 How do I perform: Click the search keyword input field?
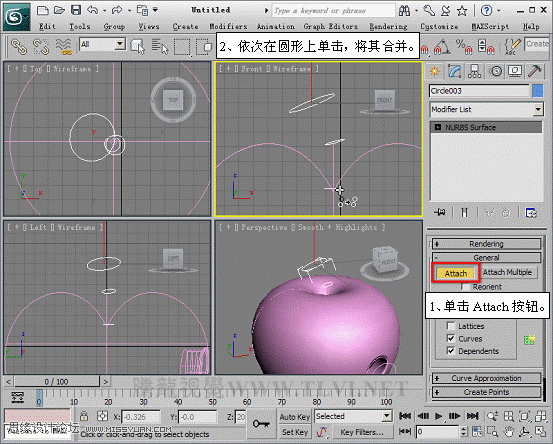(x=334, y=11)
